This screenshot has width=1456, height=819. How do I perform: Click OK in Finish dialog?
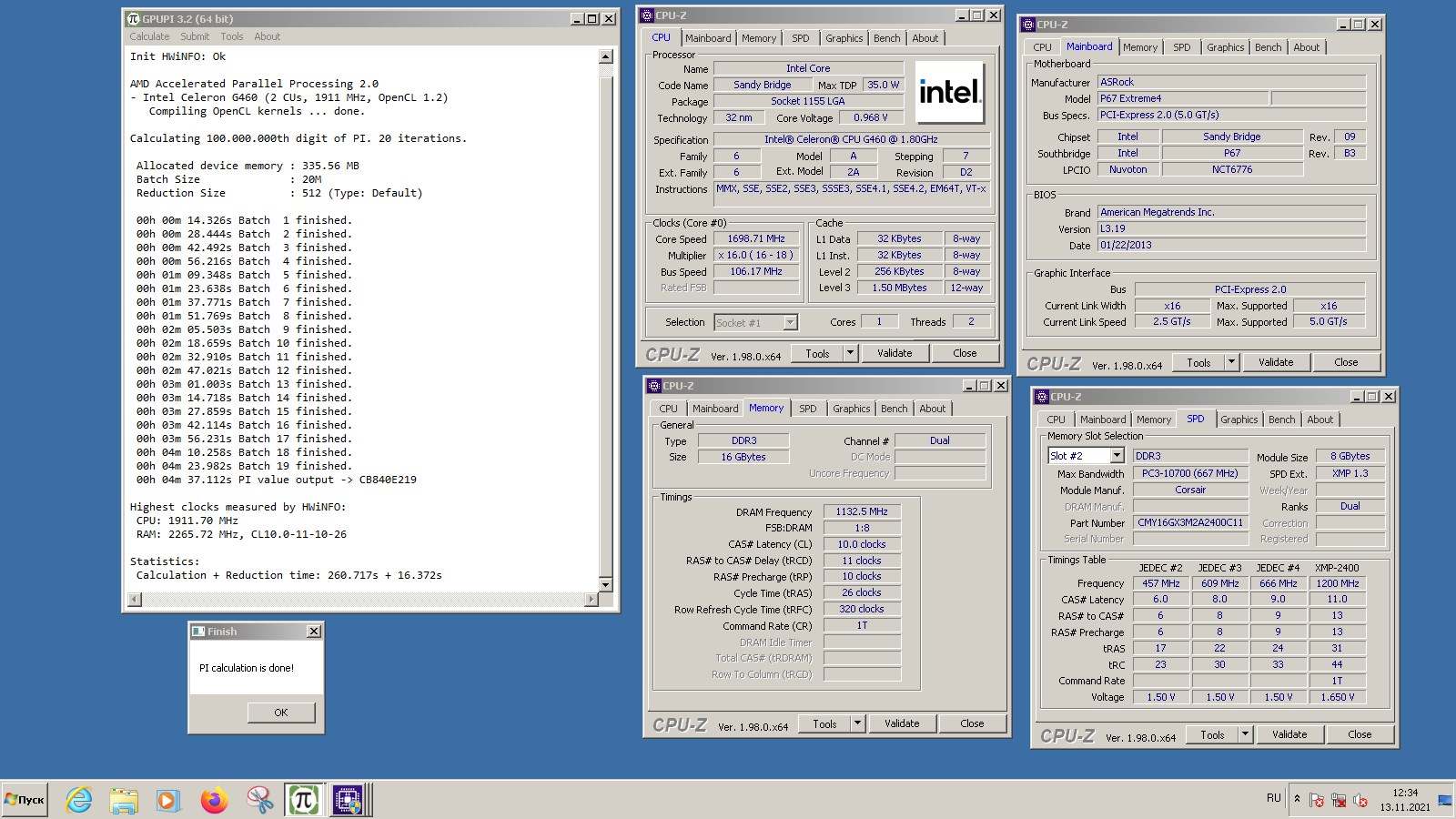pyautogui.click(x=281, y=713)
